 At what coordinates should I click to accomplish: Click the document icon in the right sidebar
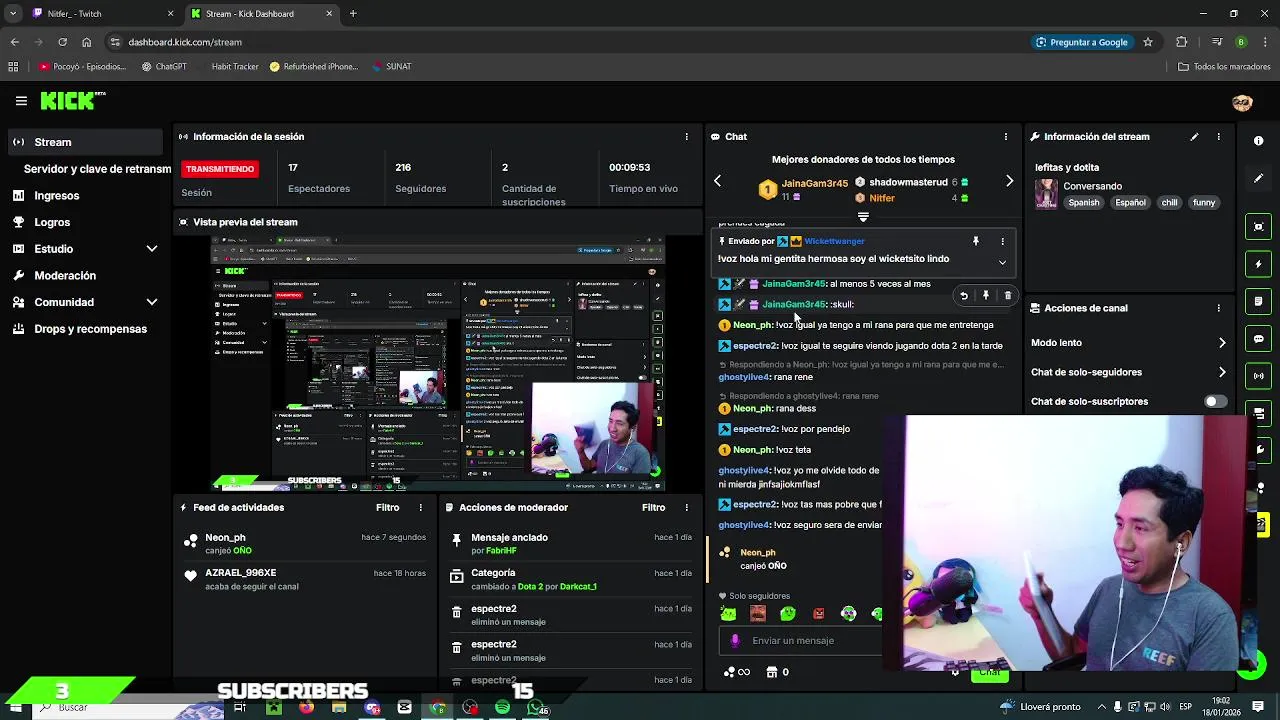(1258, 301)
